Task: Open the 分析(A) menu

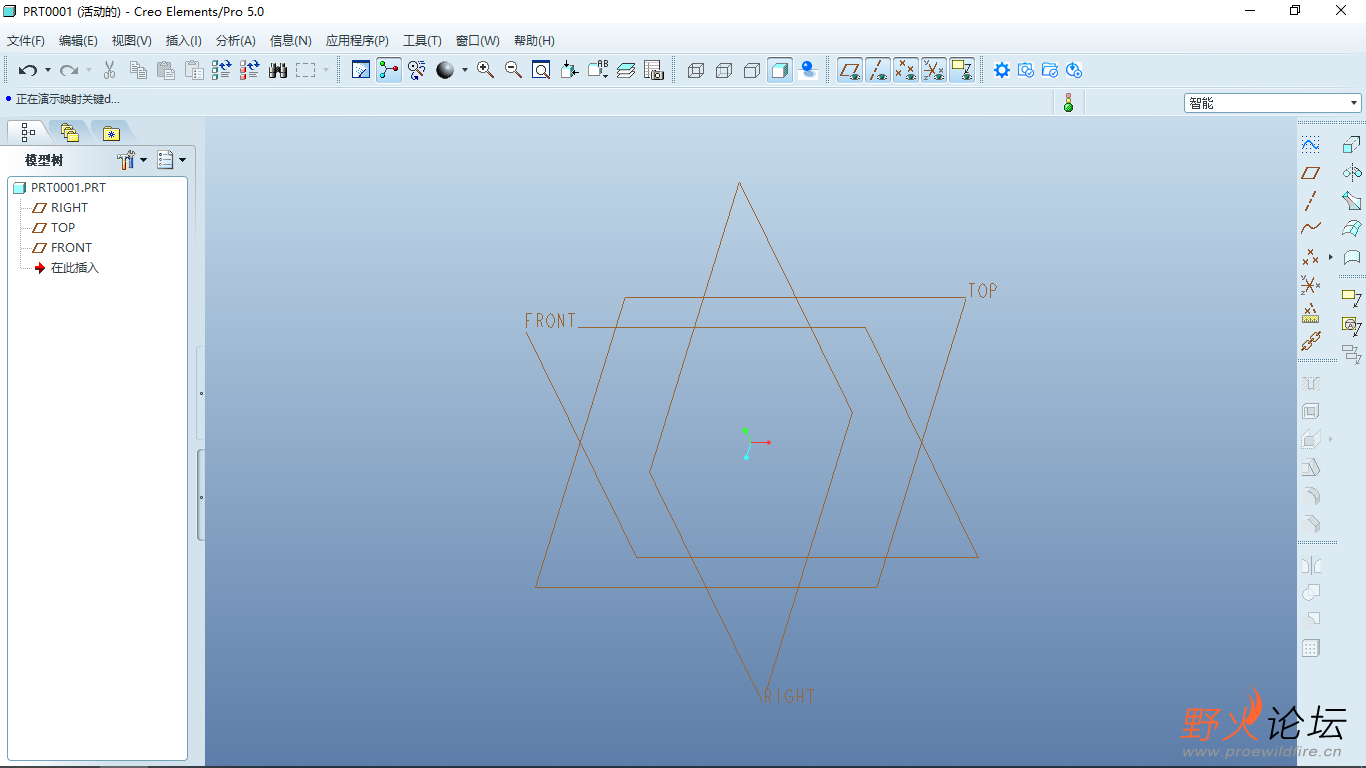Action: pyautogui.click(x=235, y=41)
